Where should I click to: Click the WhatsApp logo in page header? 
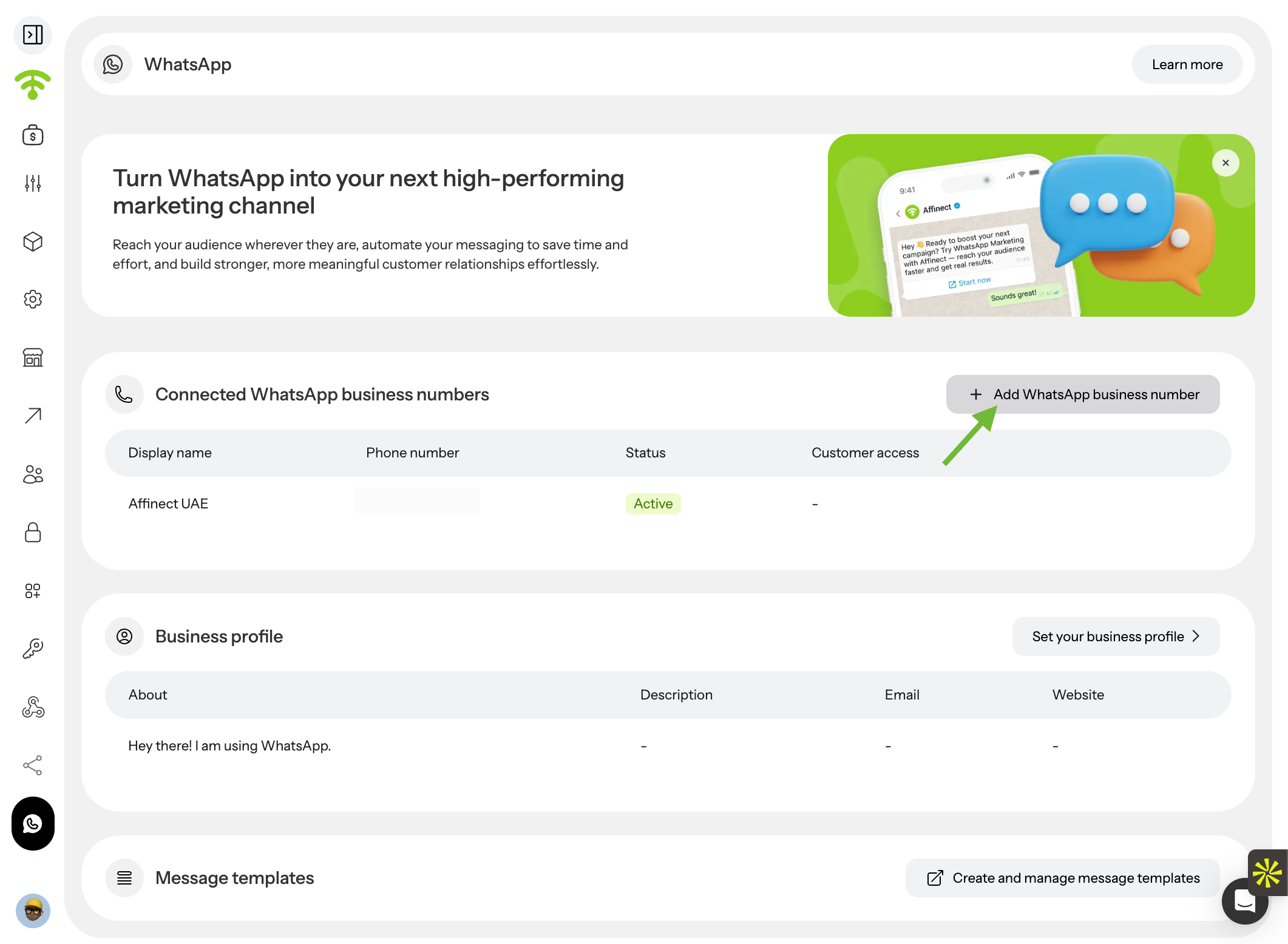coord(113,64)
